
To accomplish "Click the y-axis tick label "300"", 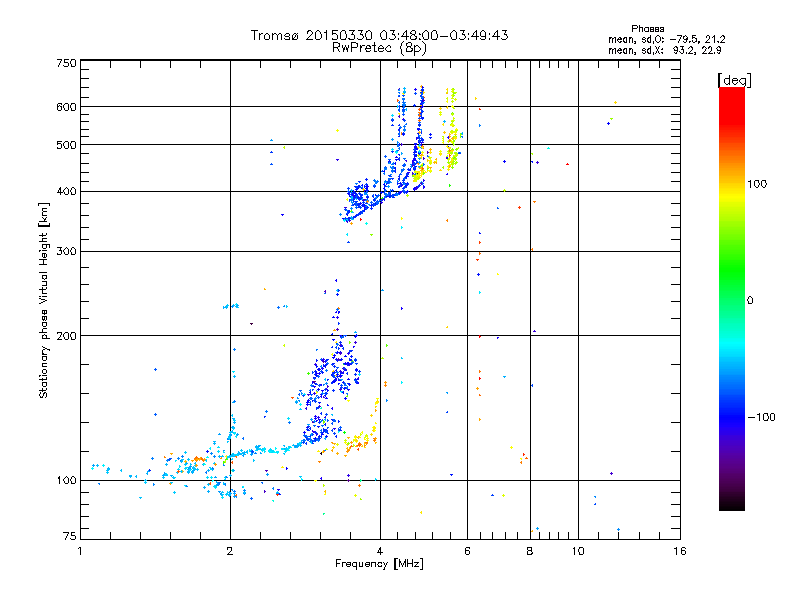I will 66,252.
